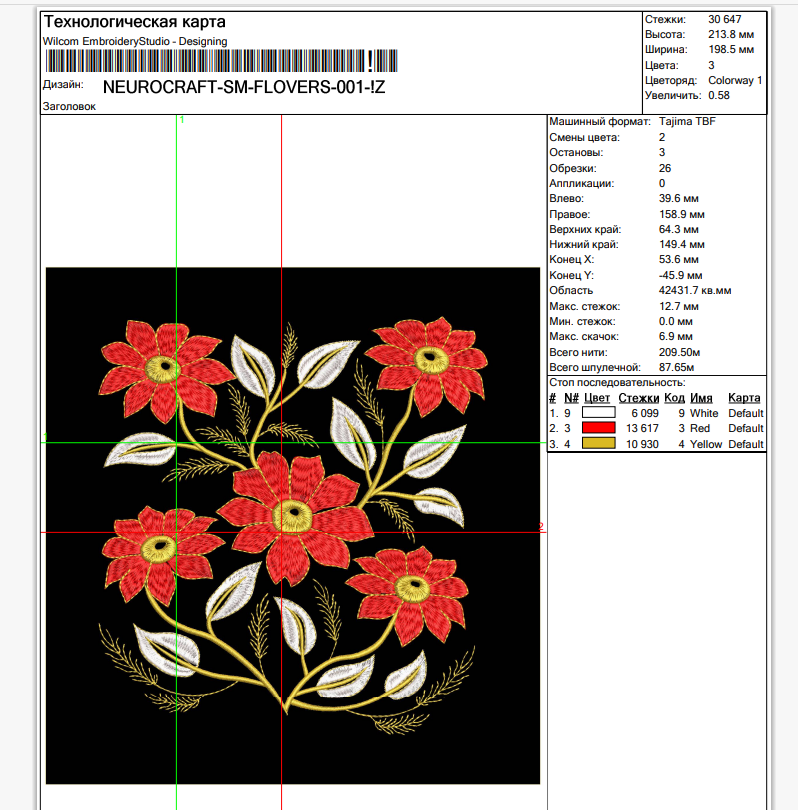Click the red marker number 2 at right

pos(540,527)
